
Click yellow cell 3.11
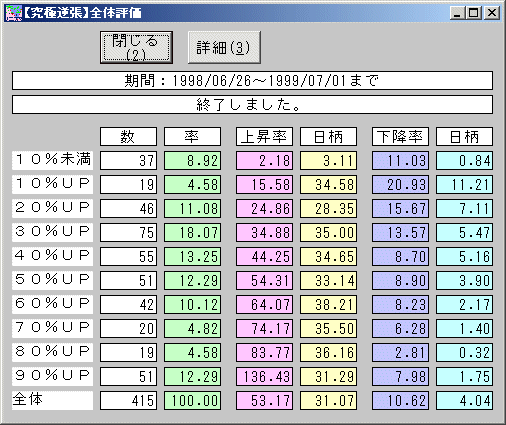tap(328, 160)
